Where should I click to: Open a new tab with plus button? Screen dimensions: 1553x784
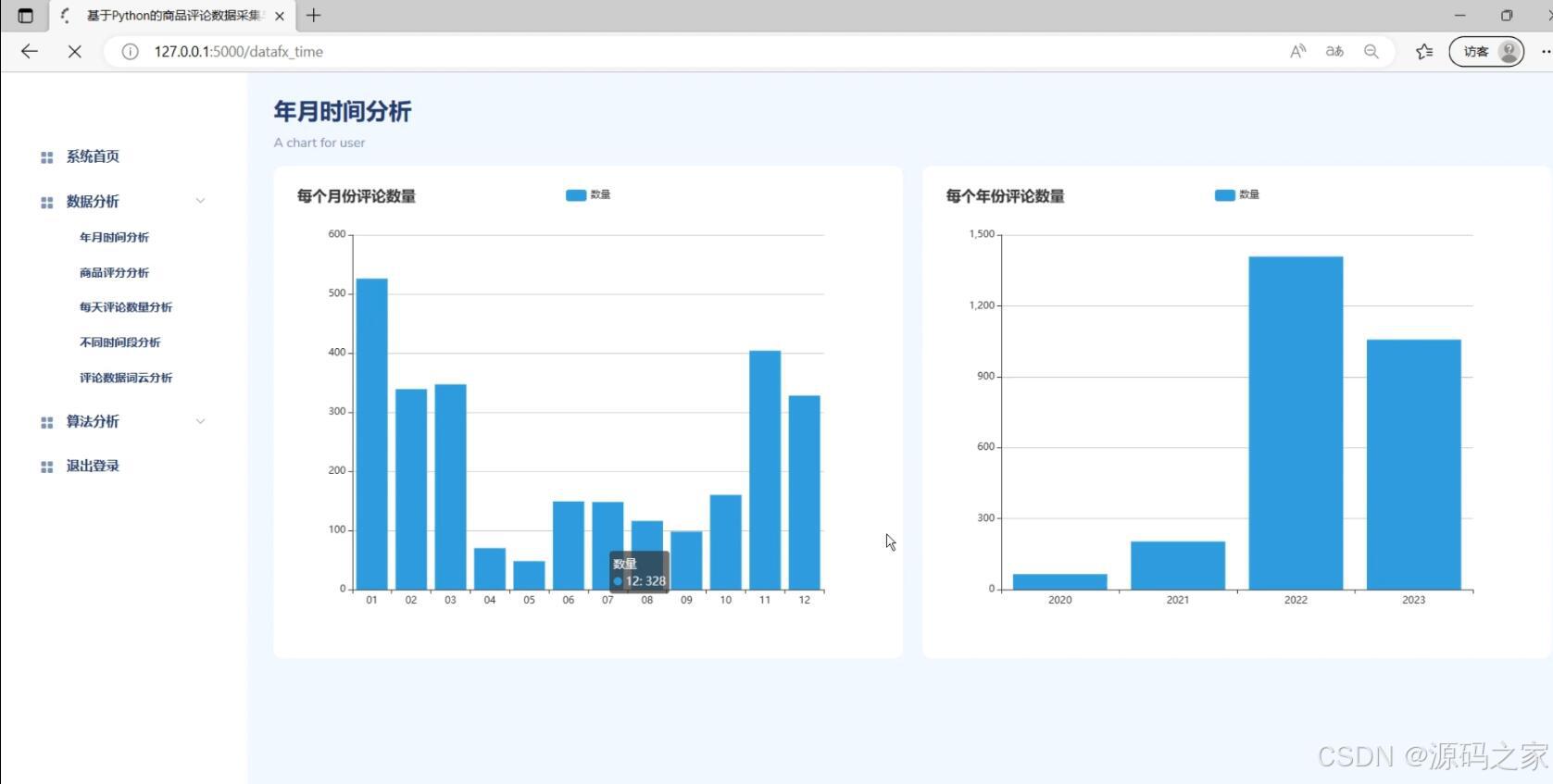(314, 16)
